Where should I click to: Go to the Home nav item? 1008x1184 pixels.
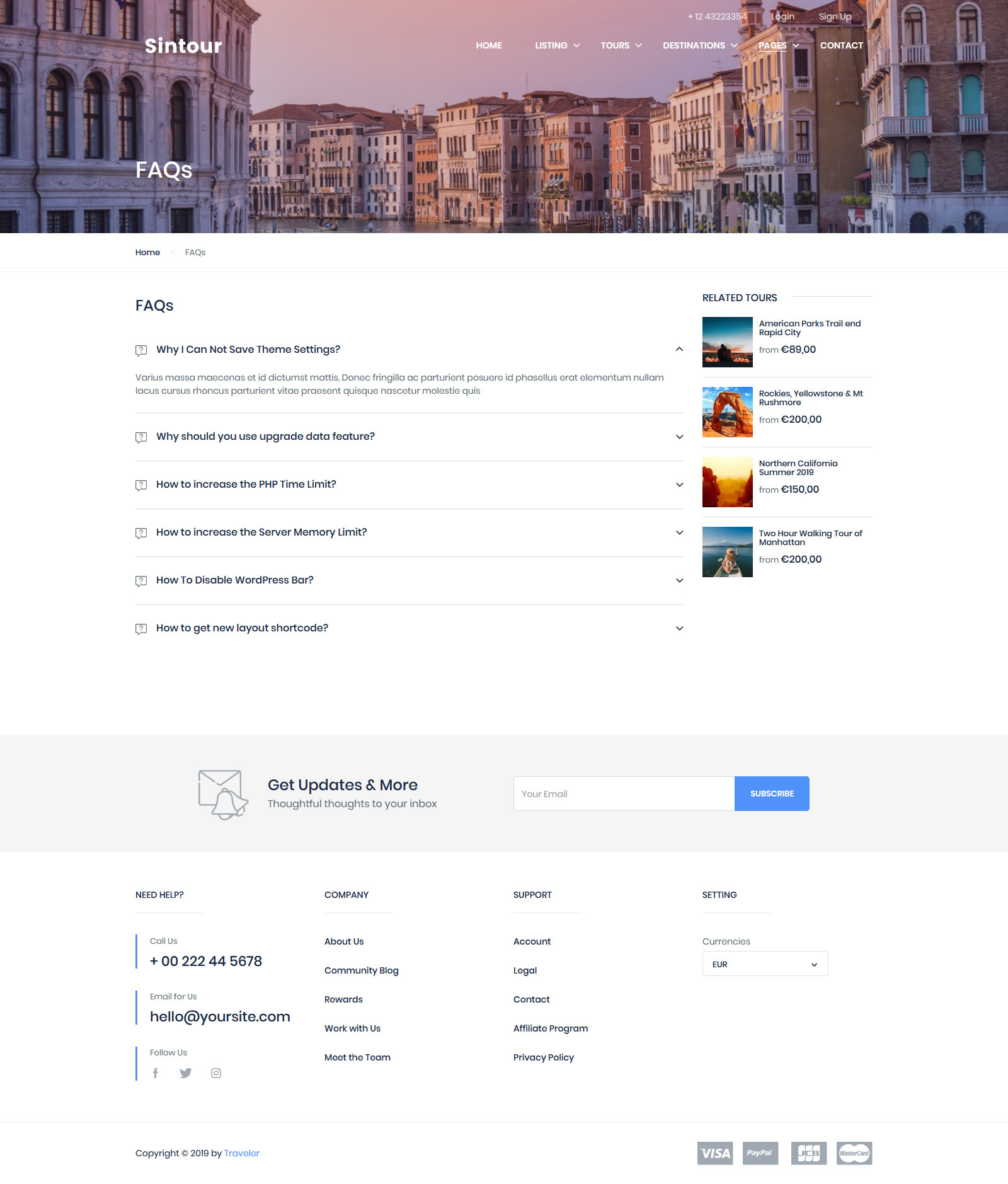point(489,45)
